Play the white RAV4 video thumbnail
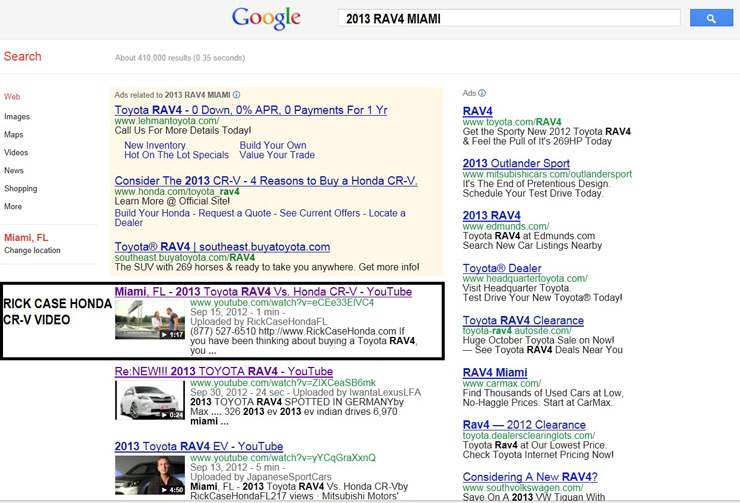 point(150,400)
